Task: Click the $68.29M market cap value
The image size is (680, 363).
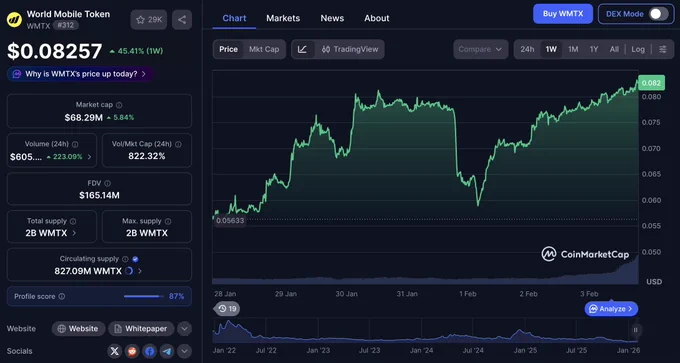Action: (84, 118)
